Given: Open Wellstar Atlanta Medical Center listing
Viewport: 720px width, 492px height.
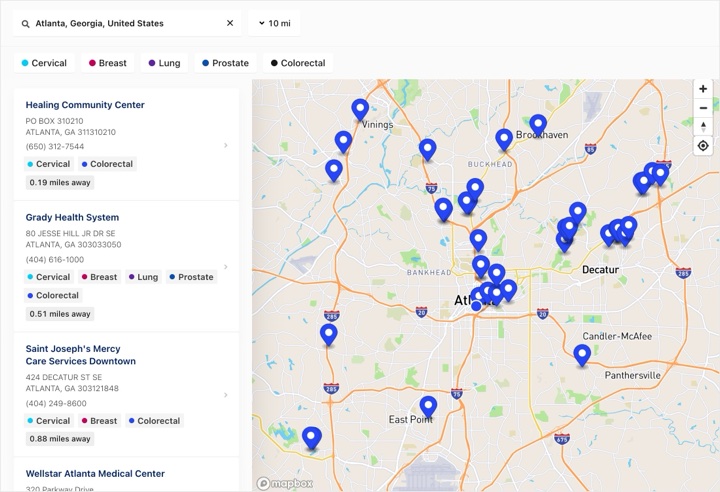Looking at the screenshot, I should point(95,474).
